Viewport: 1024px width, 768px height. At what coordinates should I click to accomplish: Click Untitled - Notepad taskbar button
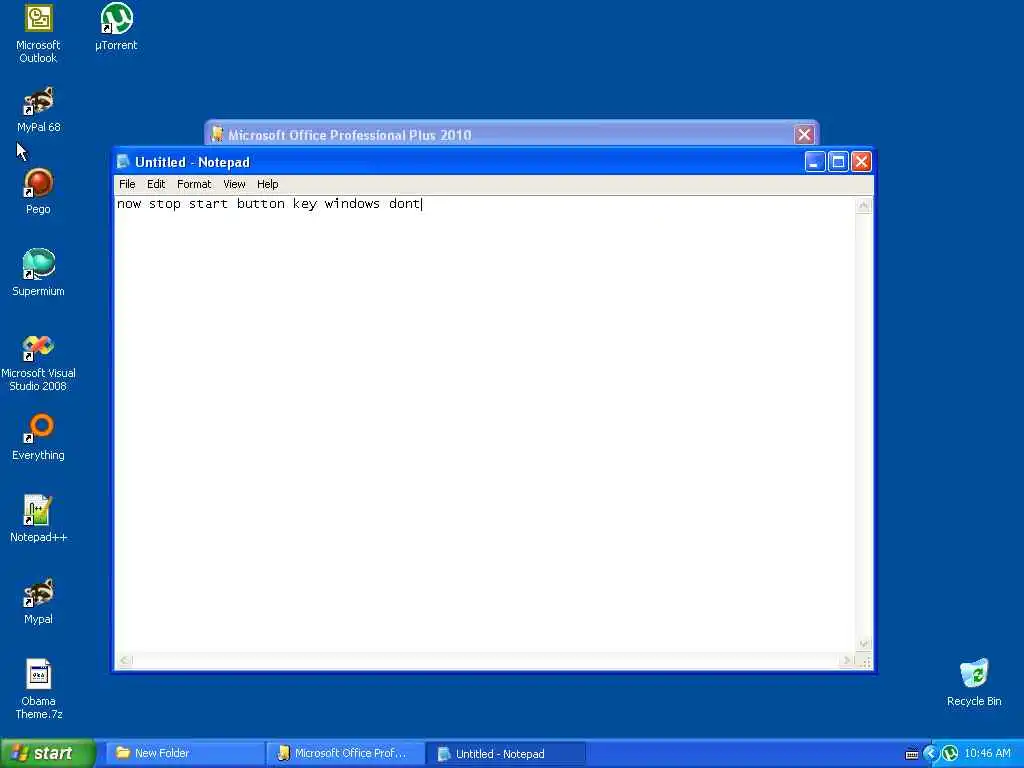[x=506, y=754]
